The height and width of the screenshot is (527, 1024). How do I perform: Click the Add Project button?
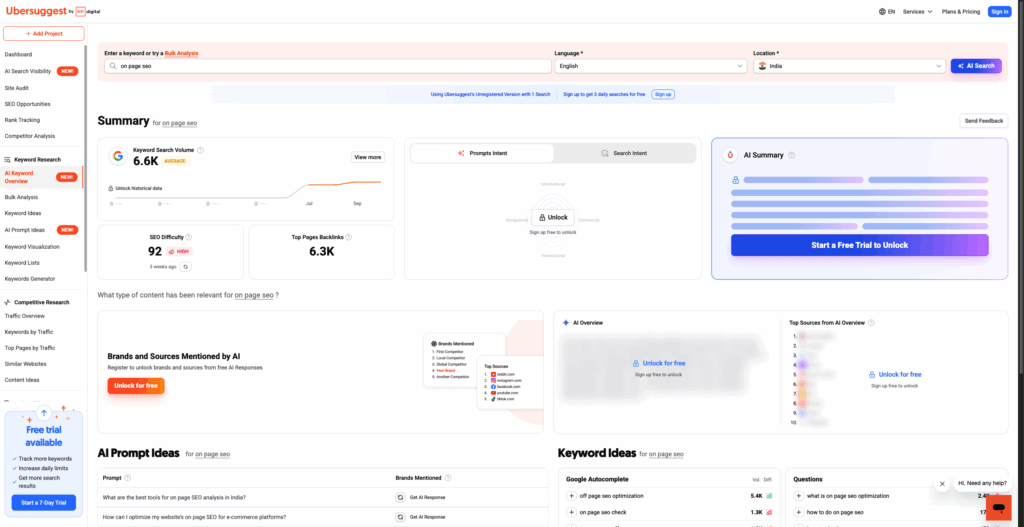pos(44,33)
